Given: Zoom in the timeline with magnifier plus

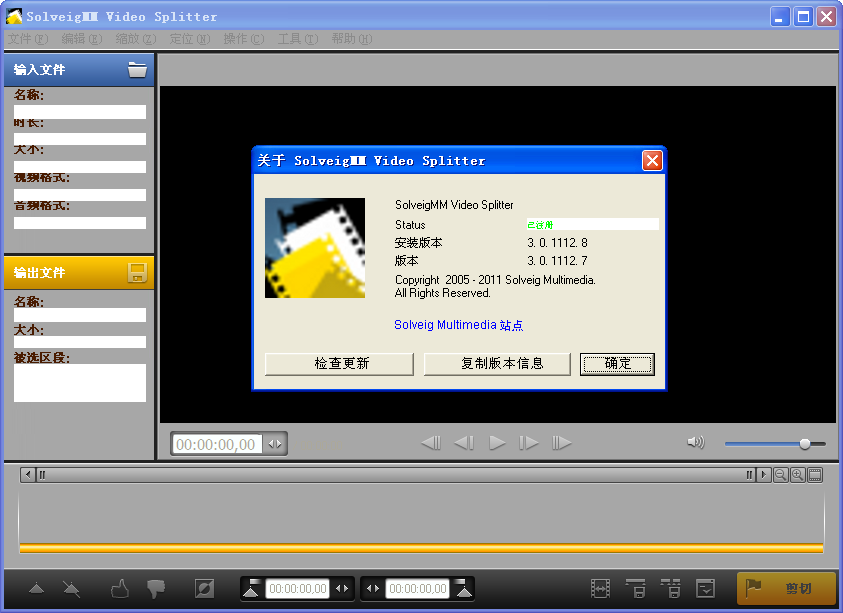Looking at the screenshot, I should pyautogui.click(x=797, y=475).
